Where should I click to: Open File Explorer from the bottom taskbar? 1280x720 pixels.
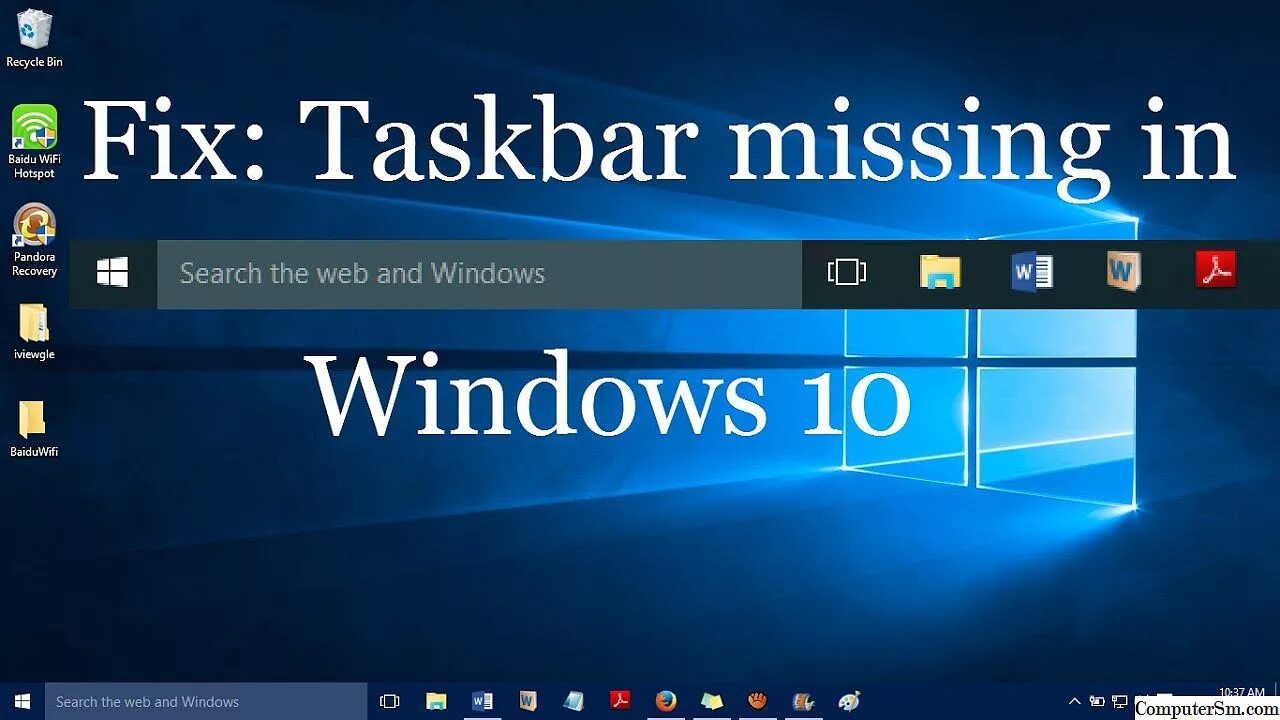click(436, 702)
